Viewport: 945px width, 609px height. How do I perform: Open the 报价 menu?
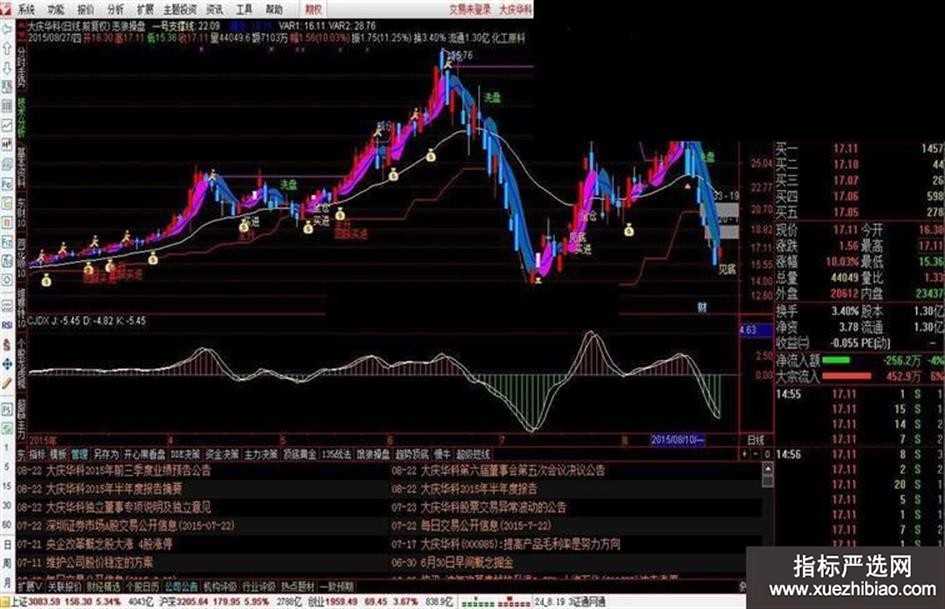click(x=86, y=10)
